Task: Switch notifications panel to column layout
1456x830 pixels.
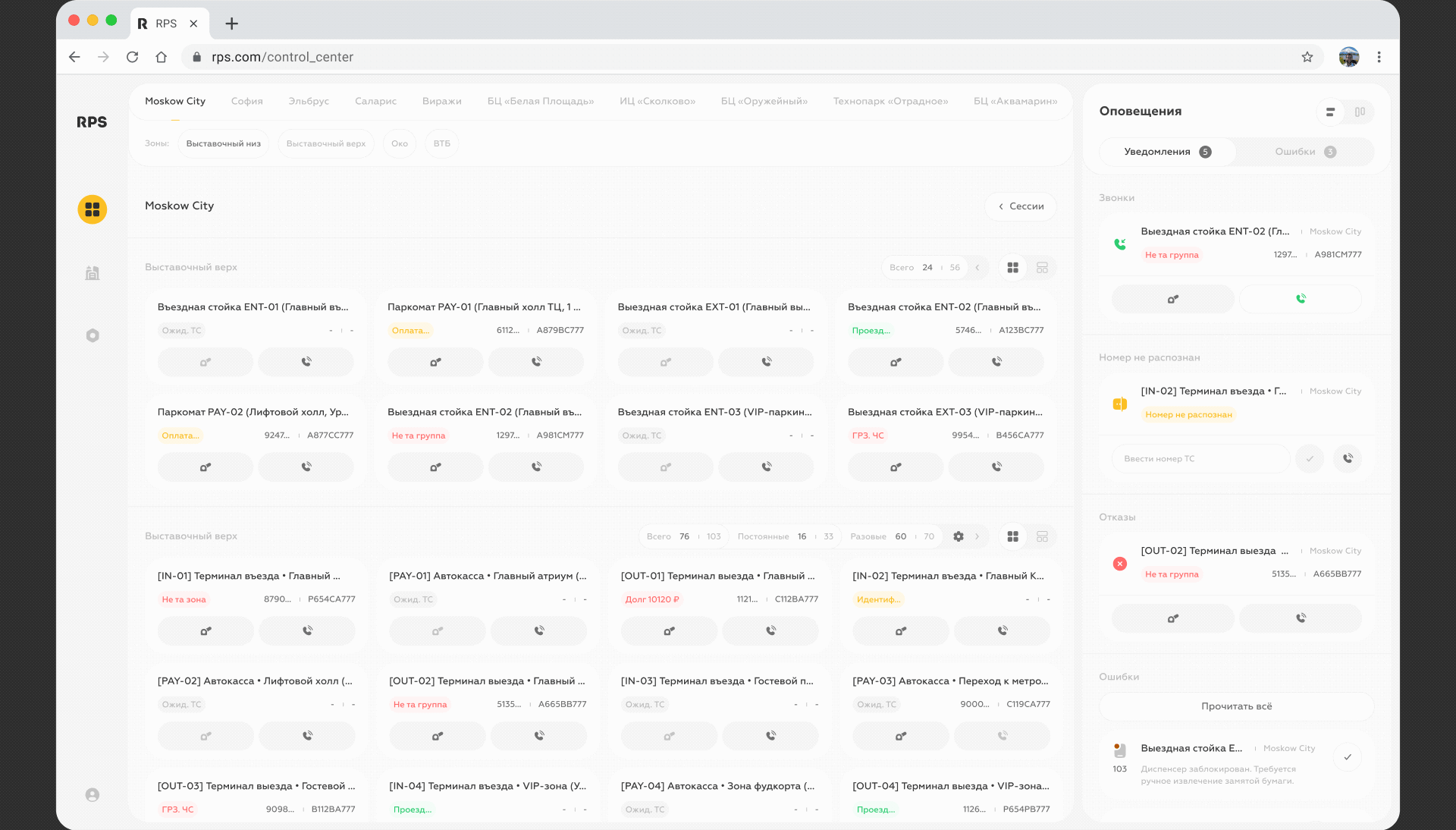Action: coord(1360,112)
